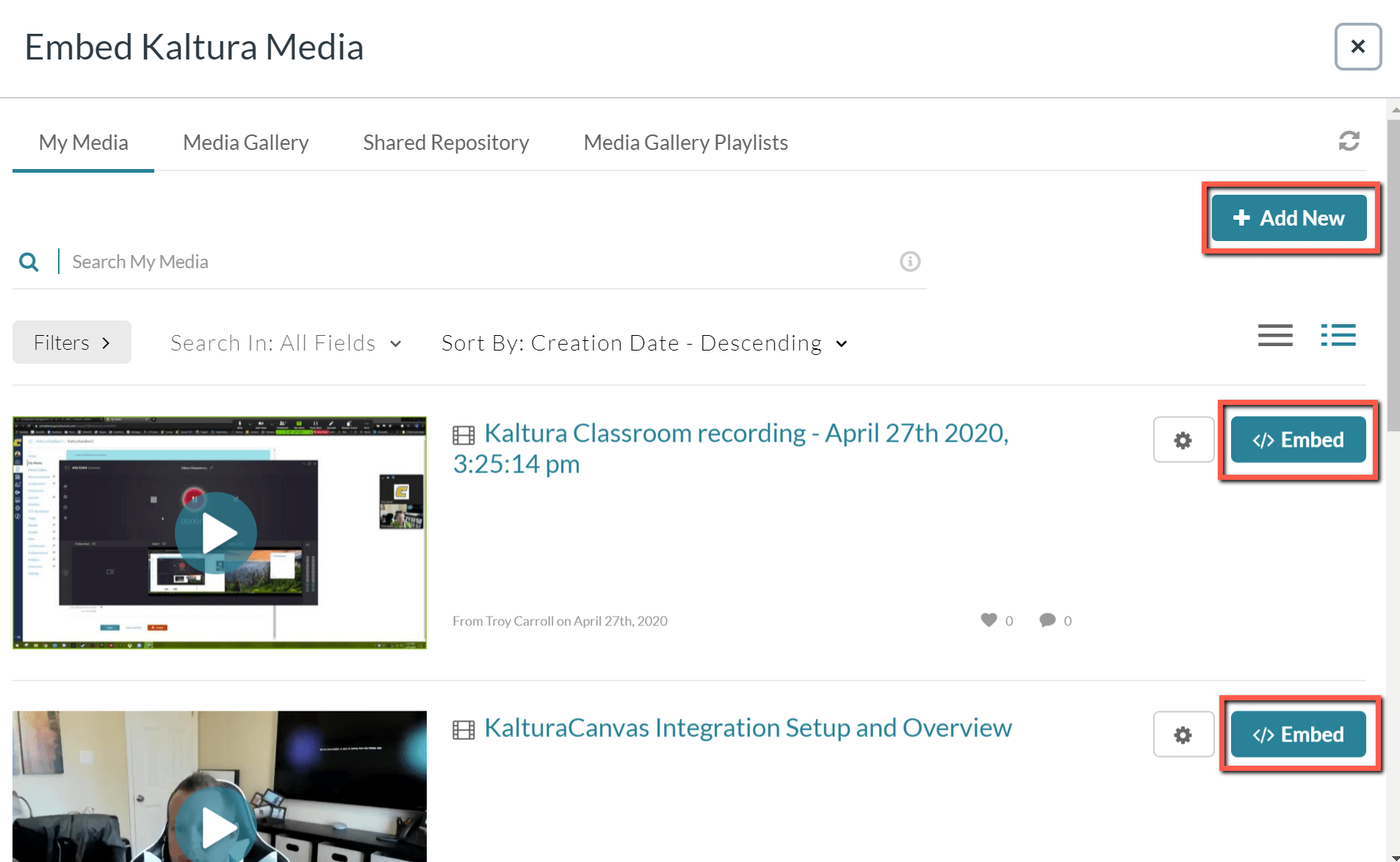Open the Shared Repository tab

pos(446,143)
